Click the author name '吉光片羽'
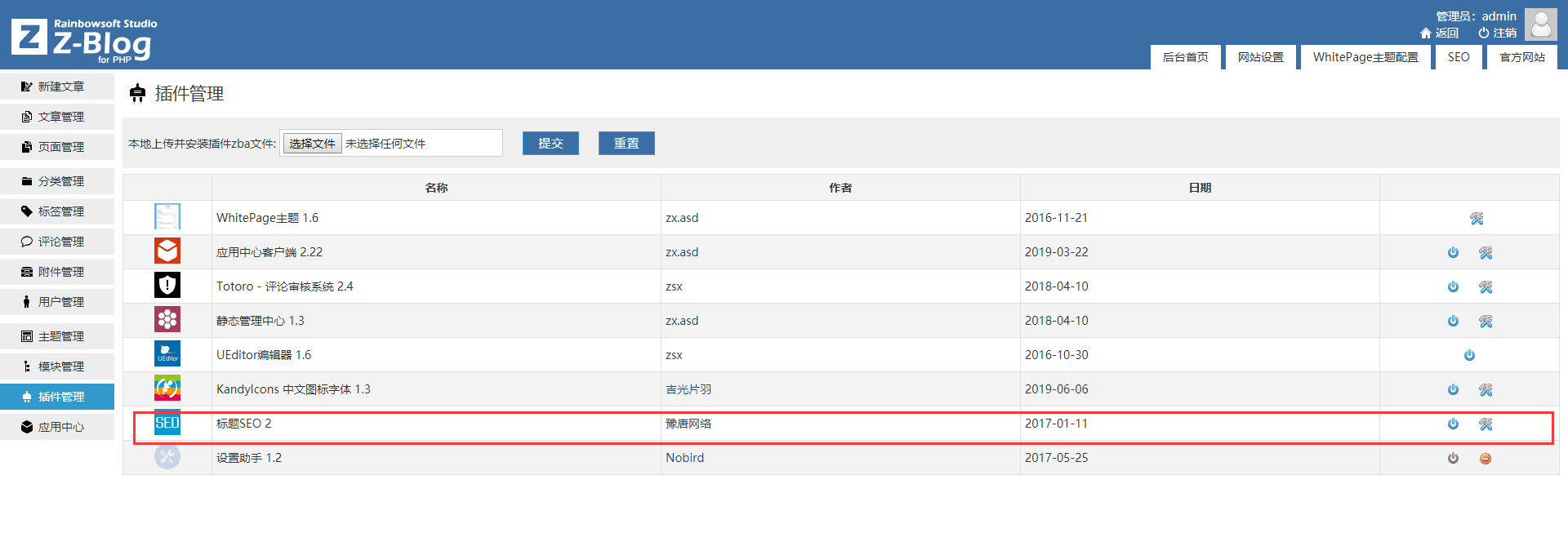 [688, 389]
